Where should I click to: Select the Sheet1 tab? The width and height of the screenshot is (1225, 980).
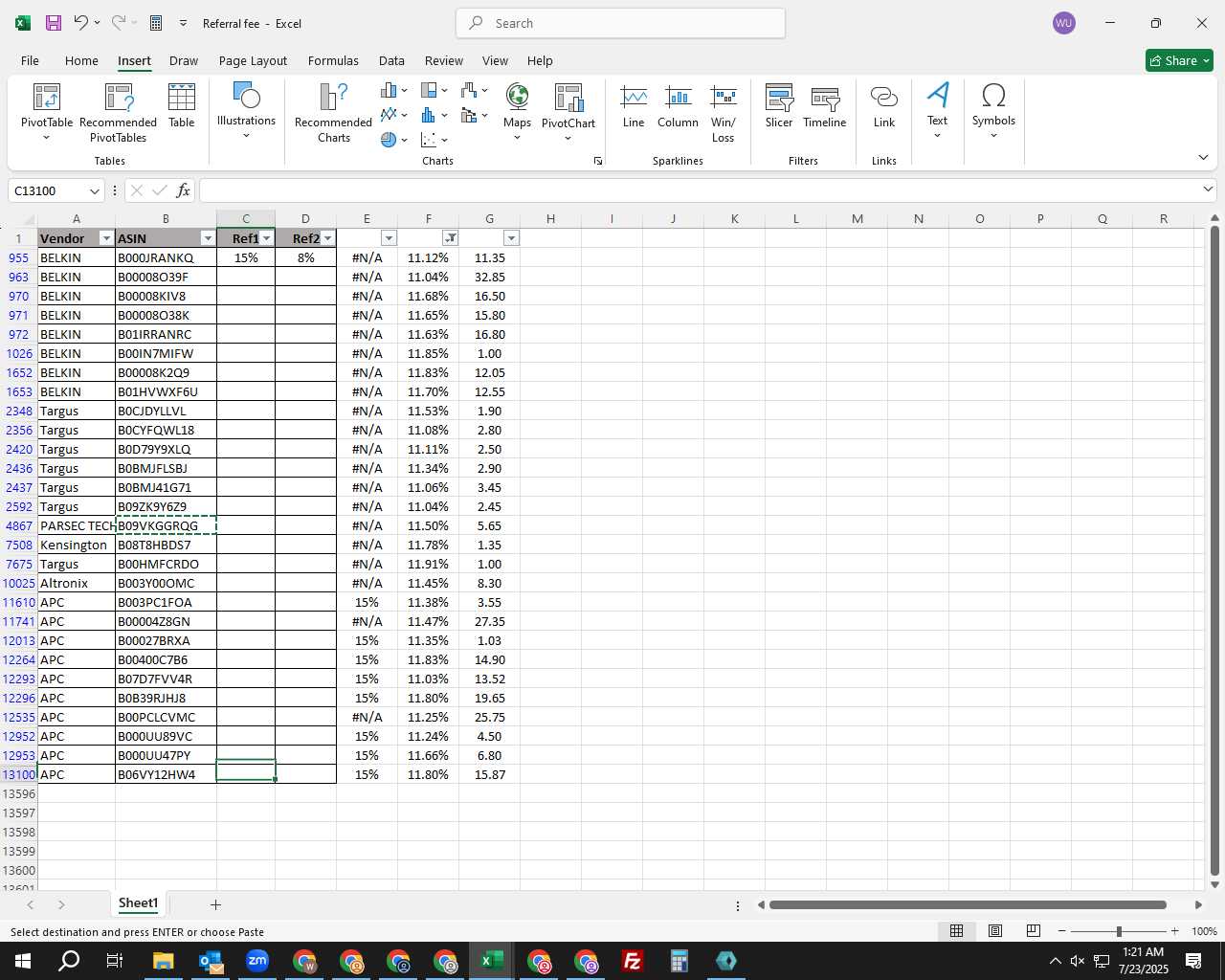tap(138, 903)
